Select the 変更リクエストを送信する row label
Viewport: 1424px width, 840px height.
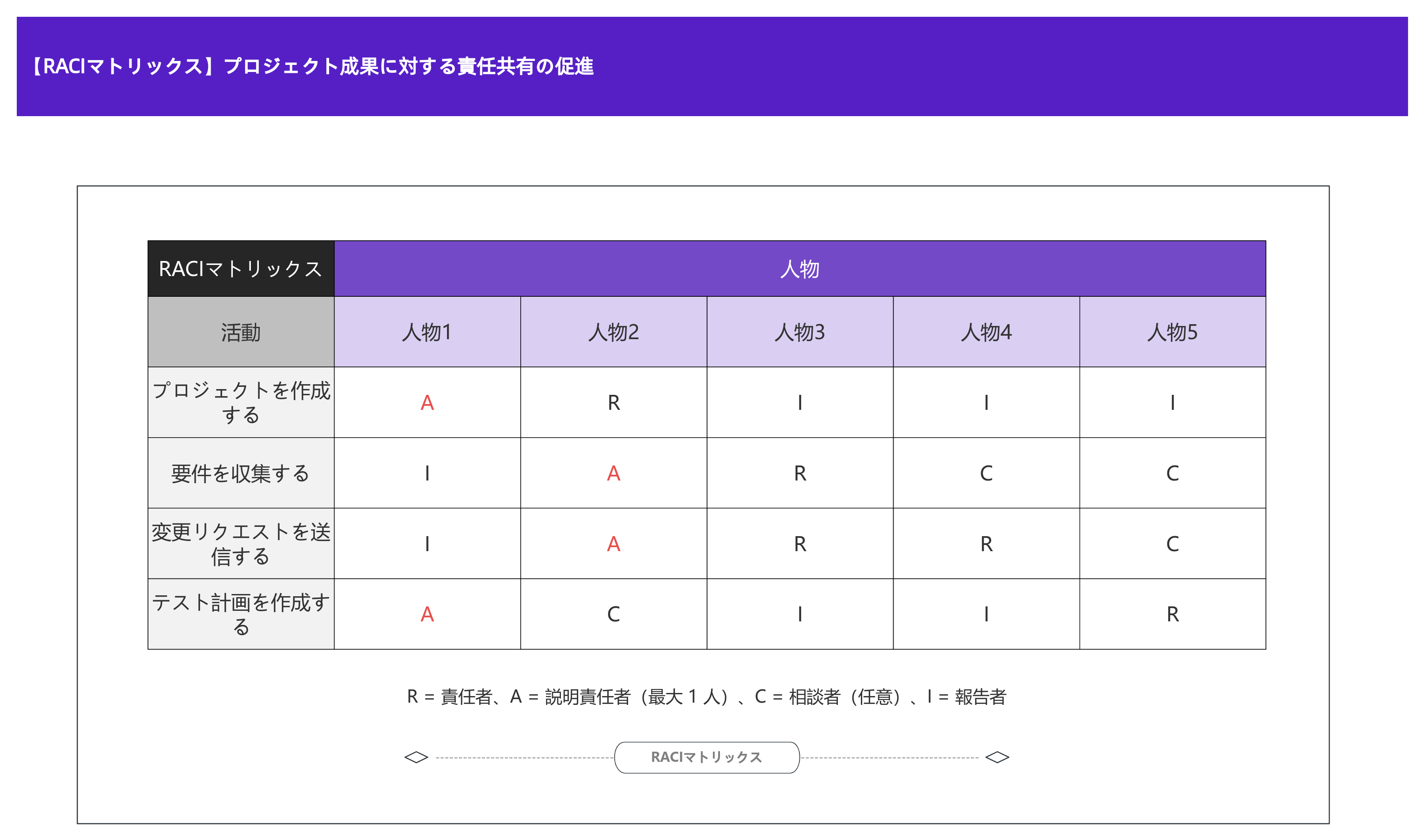(241, 544)
